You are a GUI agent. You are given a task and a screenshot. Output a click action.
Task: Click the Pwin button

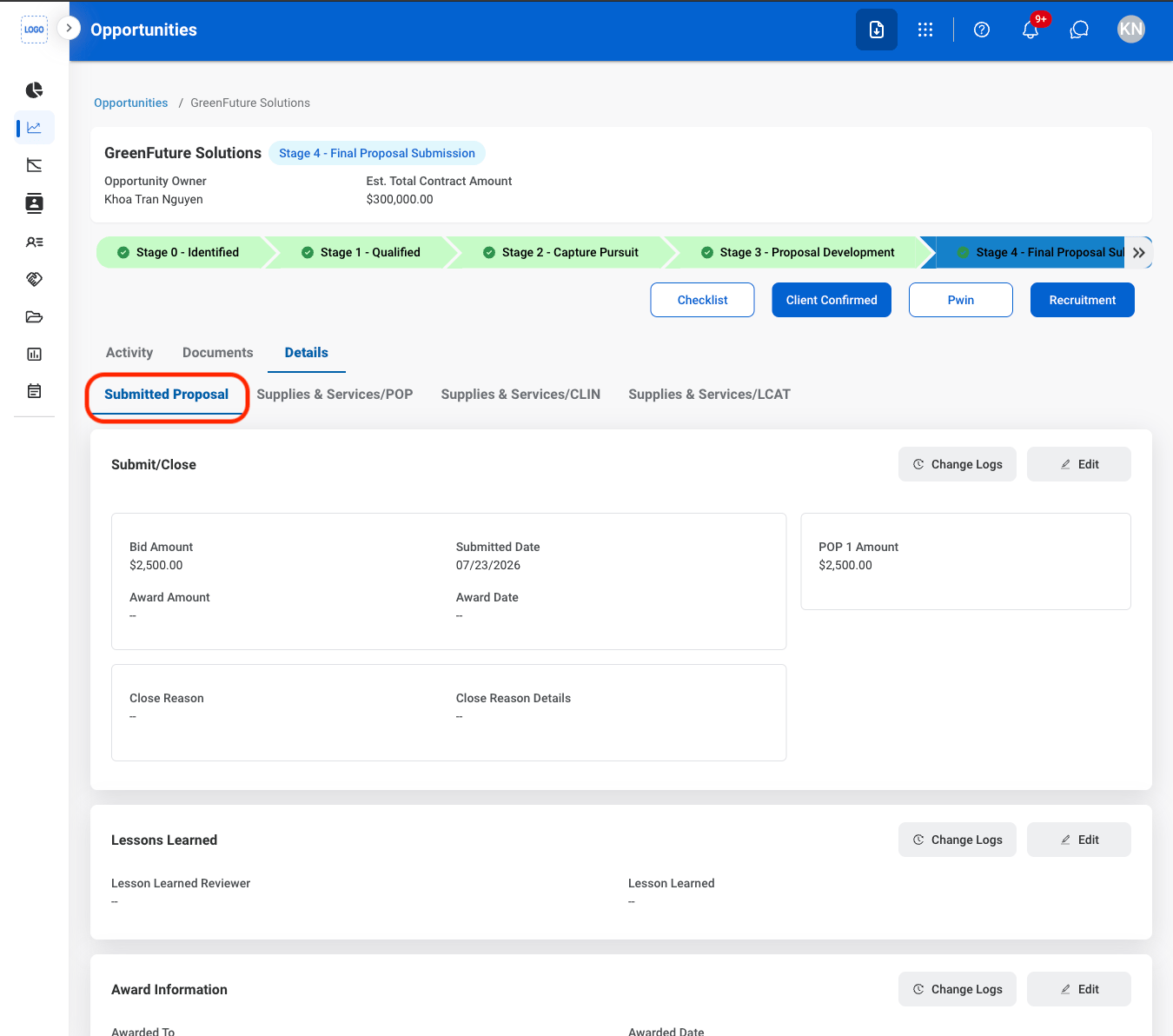pos(961,300)
